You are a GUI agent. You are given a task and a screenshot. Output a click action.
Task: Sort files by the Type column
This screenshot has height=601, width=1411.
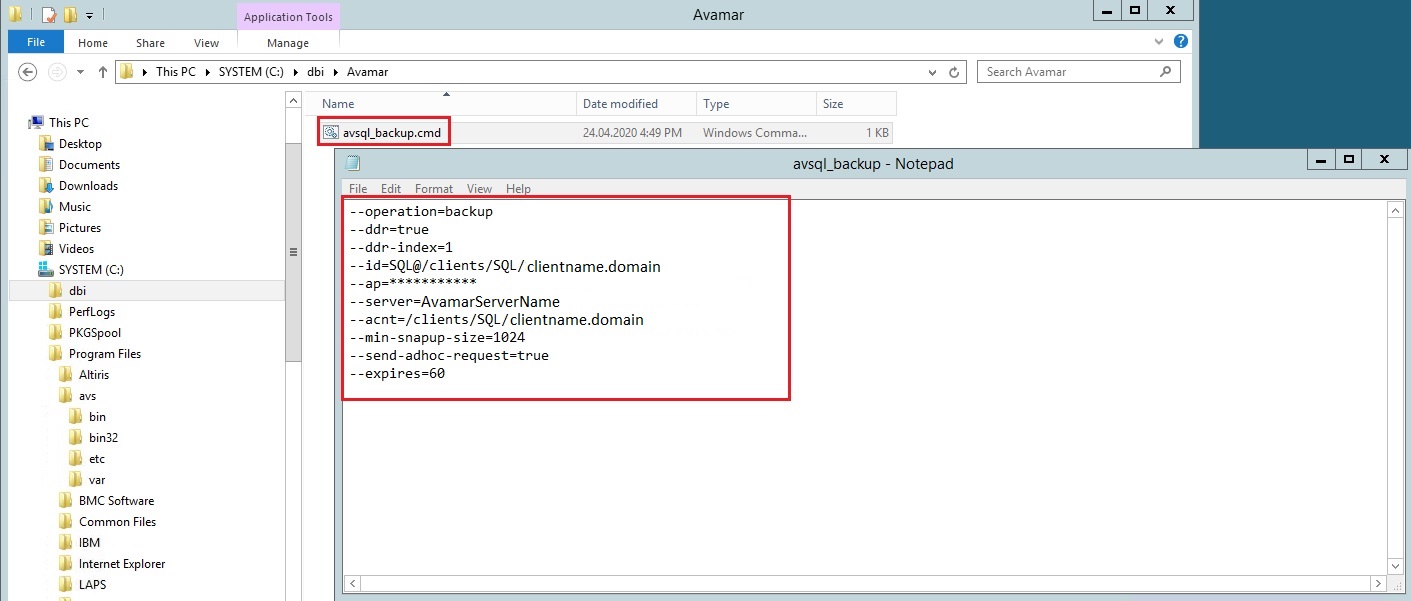757,104
